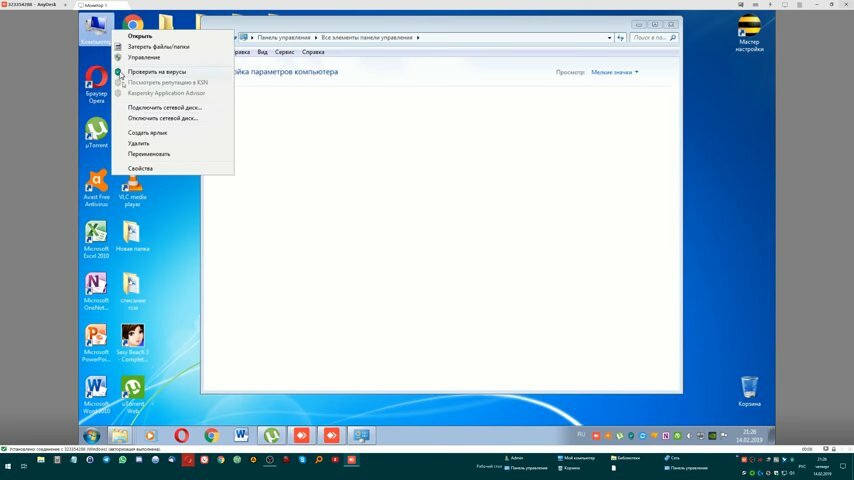Open Мастер настройки Beeline icon
The width and height of the screenshot is (854, 480).
[749, 33]
